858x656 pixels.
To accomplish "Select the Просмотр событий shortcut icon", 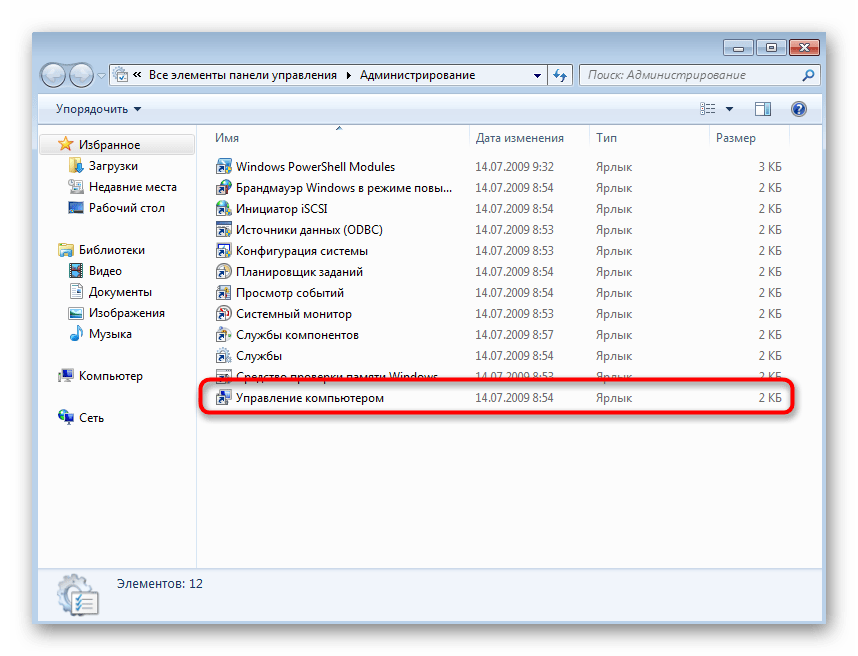I will [x=224, y=293].
